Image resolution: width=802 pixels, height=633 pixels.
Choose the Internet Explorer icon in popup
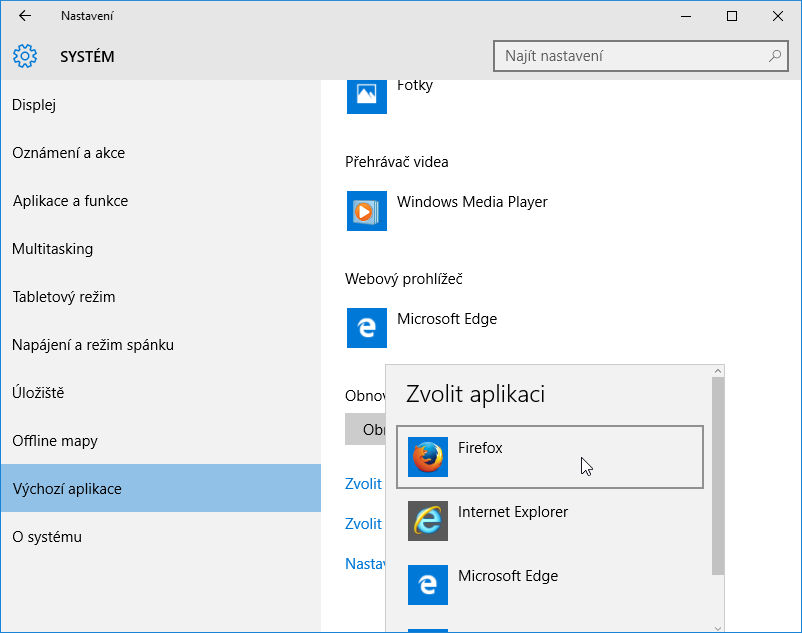(x=428, y=521)
